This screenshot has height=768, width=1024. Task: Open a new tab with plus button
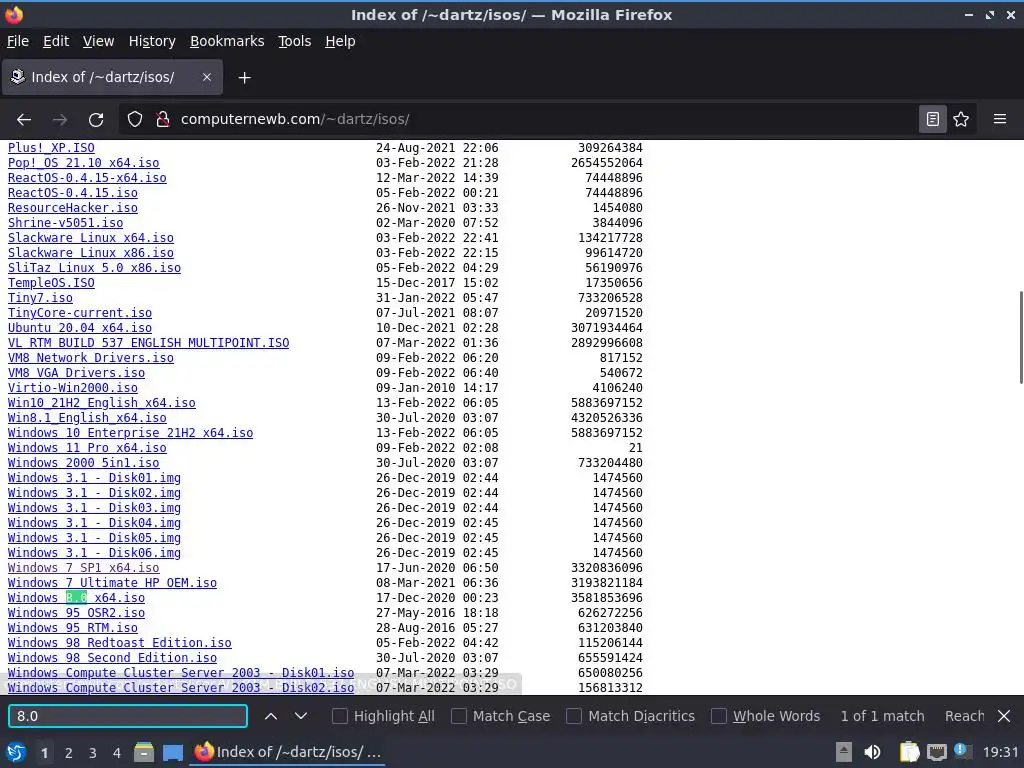244,78
